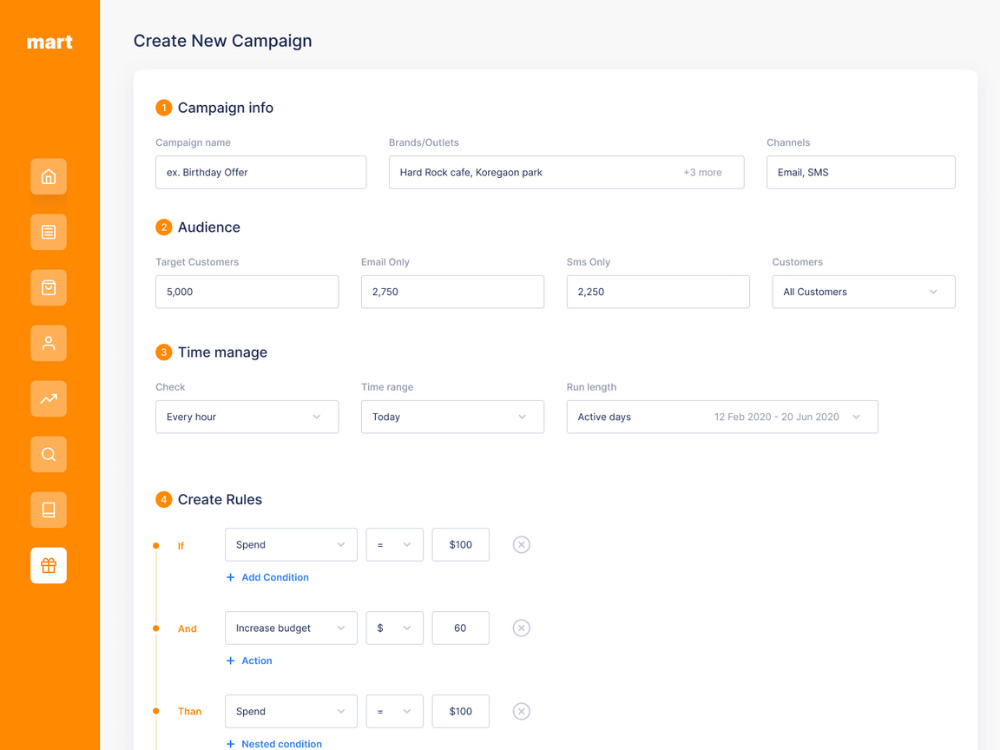The height and width of the screenshot is (750, 1000).
Task: Remove the If Spend rule row
Action: [521, 545]
